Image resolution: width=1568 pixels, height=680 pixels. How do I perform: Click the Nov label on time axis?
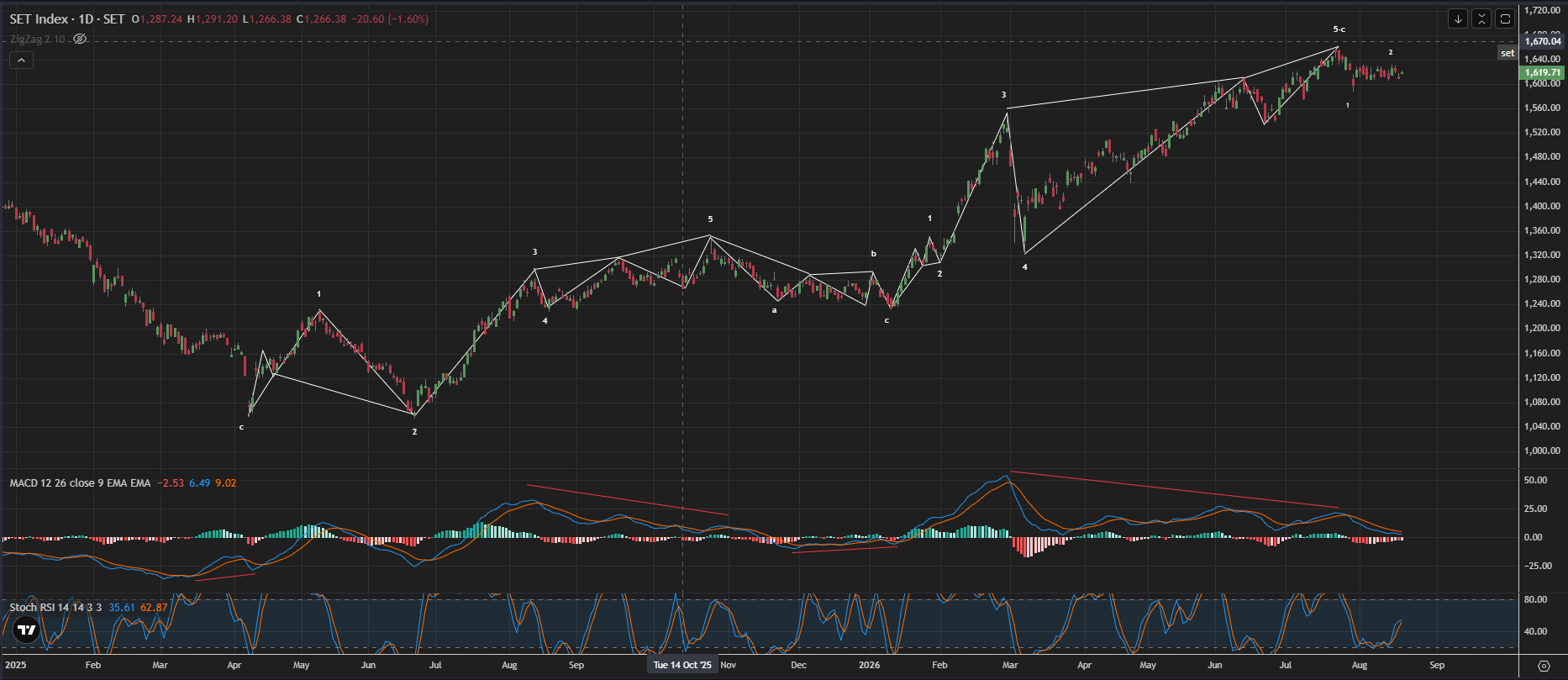pyautogui.click(x=728, y=665)
